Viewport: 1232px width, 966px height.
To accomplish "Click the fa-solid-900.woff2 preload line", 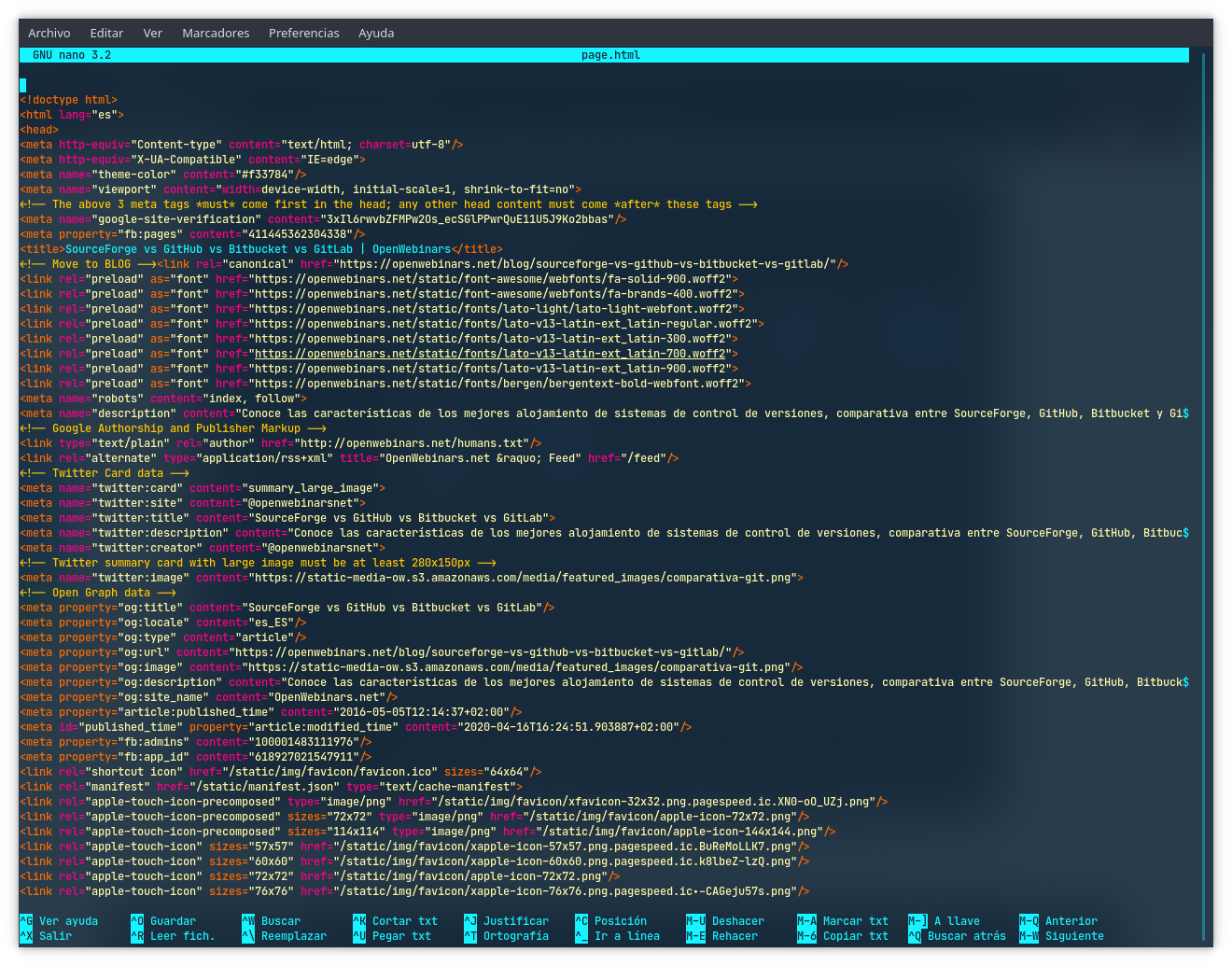I will click(x=379, y=279).
